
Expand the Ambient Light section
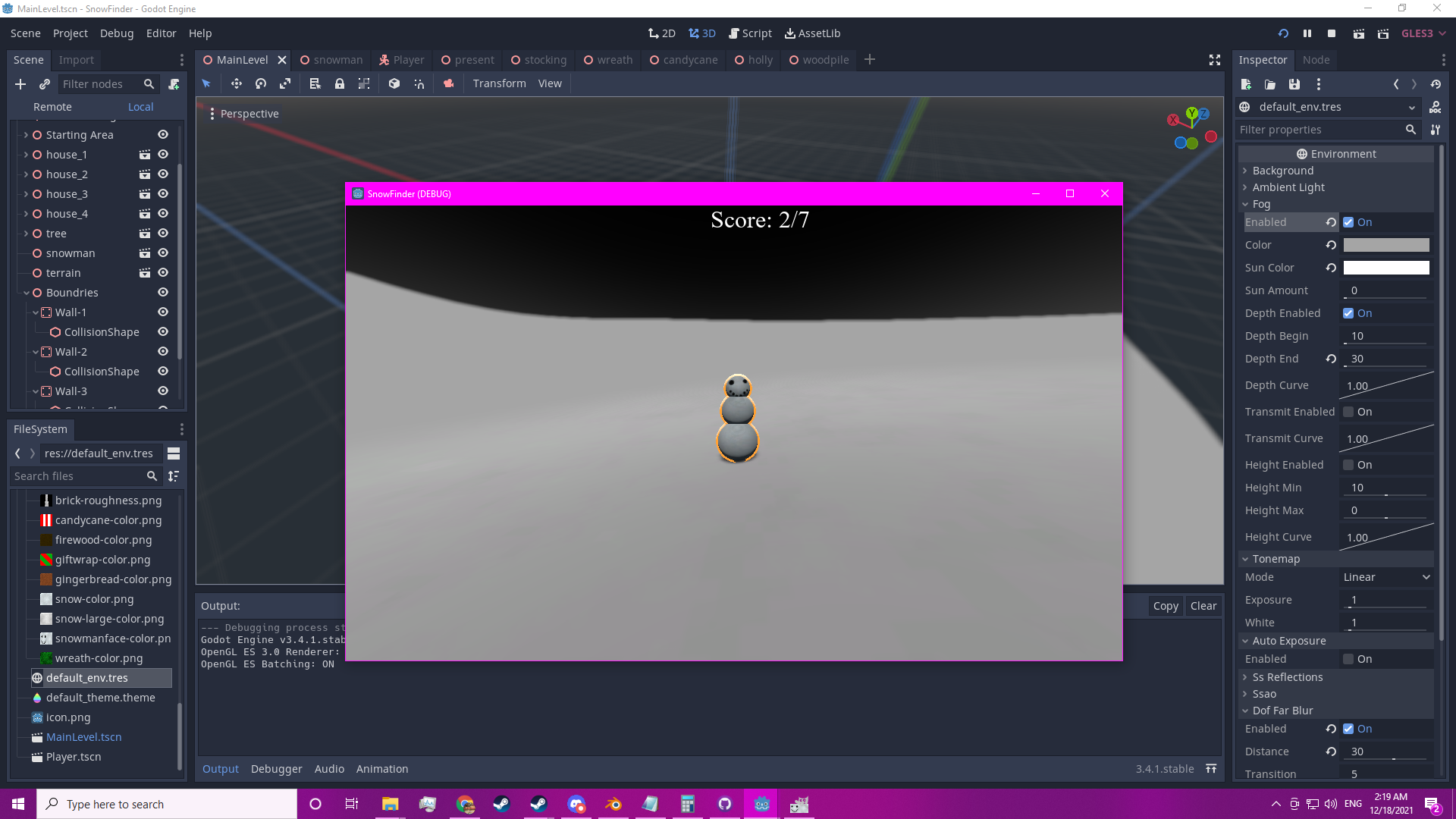pos(1288,187)
